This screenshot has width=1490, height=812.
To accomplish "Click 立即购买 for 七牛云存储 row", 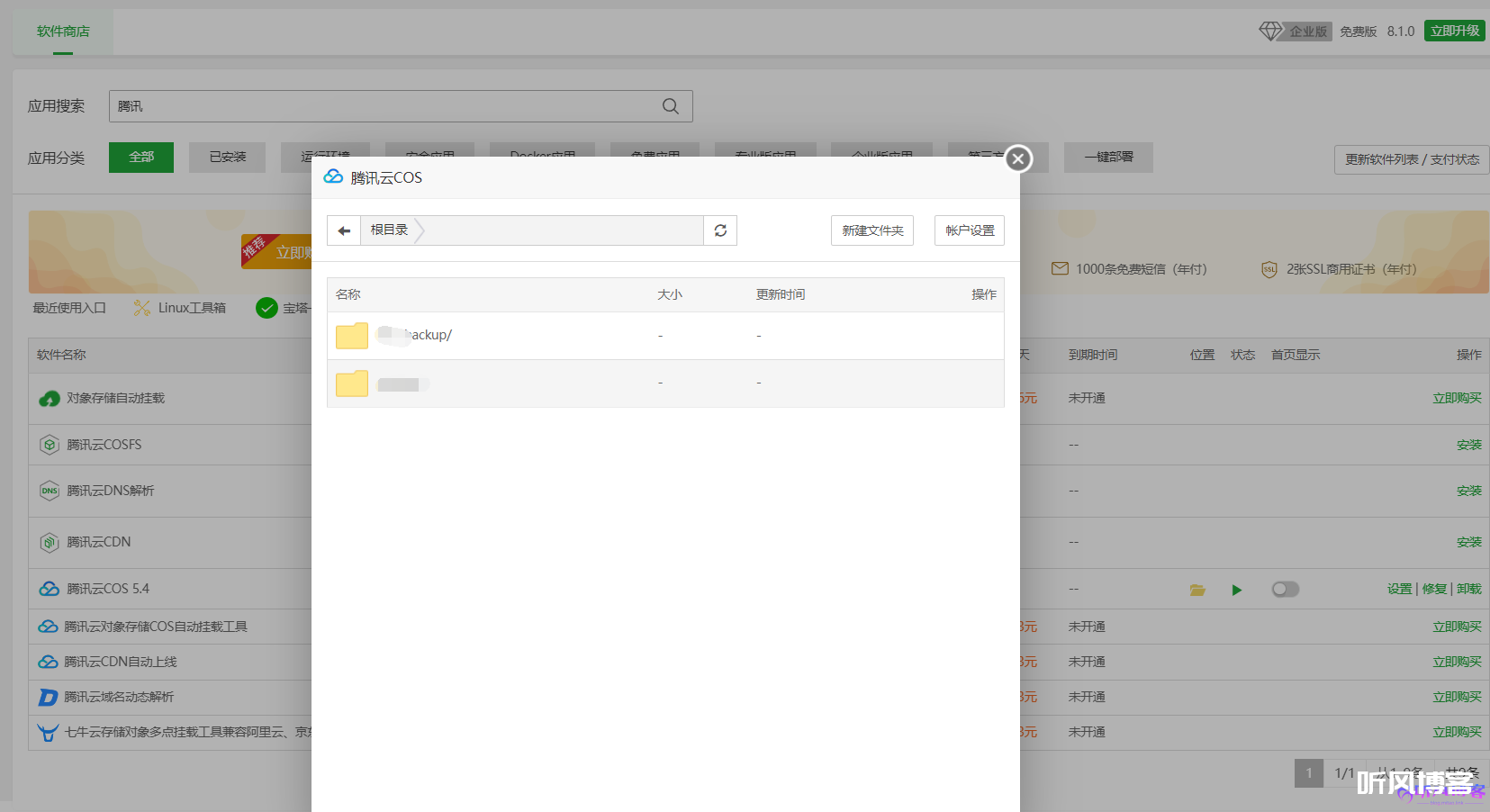I will 1457,732.
